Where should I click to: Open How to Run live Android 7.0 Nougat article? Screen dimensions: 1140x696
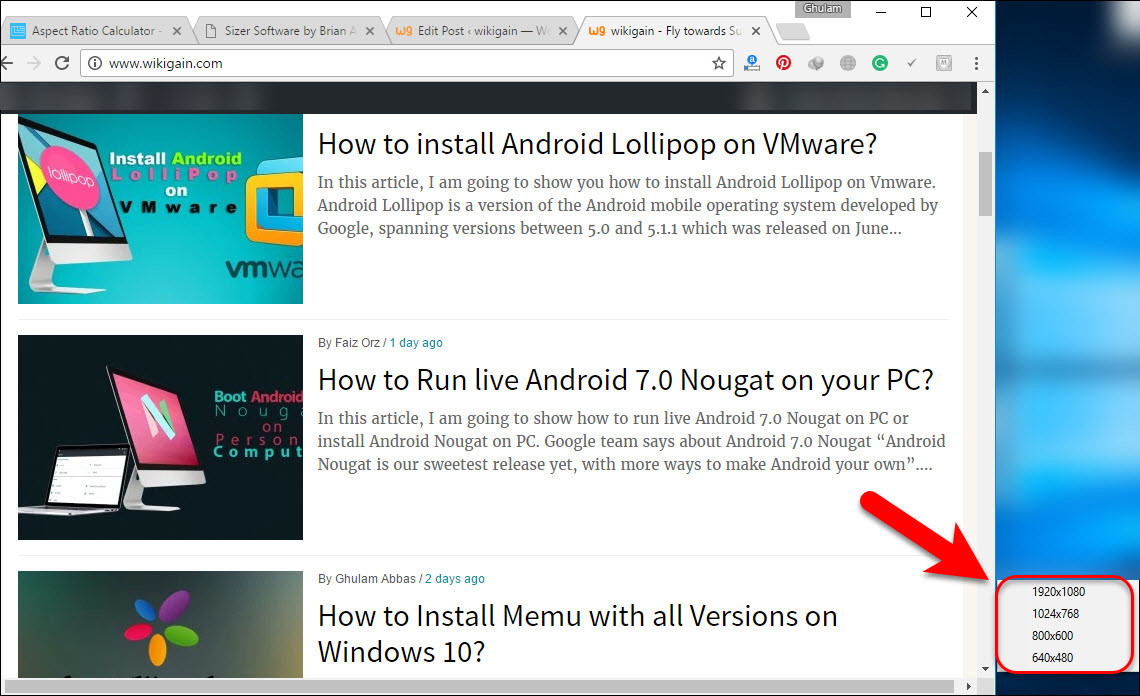(x=625, y=380)
